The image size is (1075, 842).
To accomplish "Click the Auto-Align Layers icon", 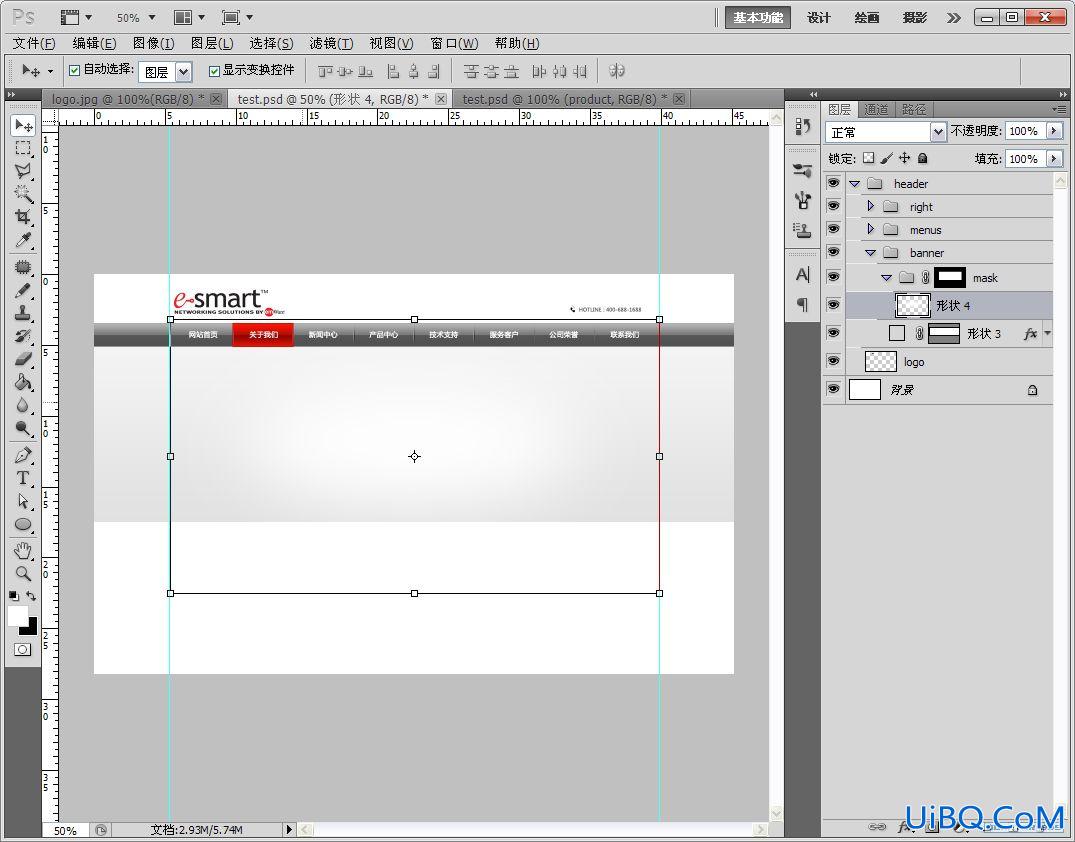I will tap(616, 71).
